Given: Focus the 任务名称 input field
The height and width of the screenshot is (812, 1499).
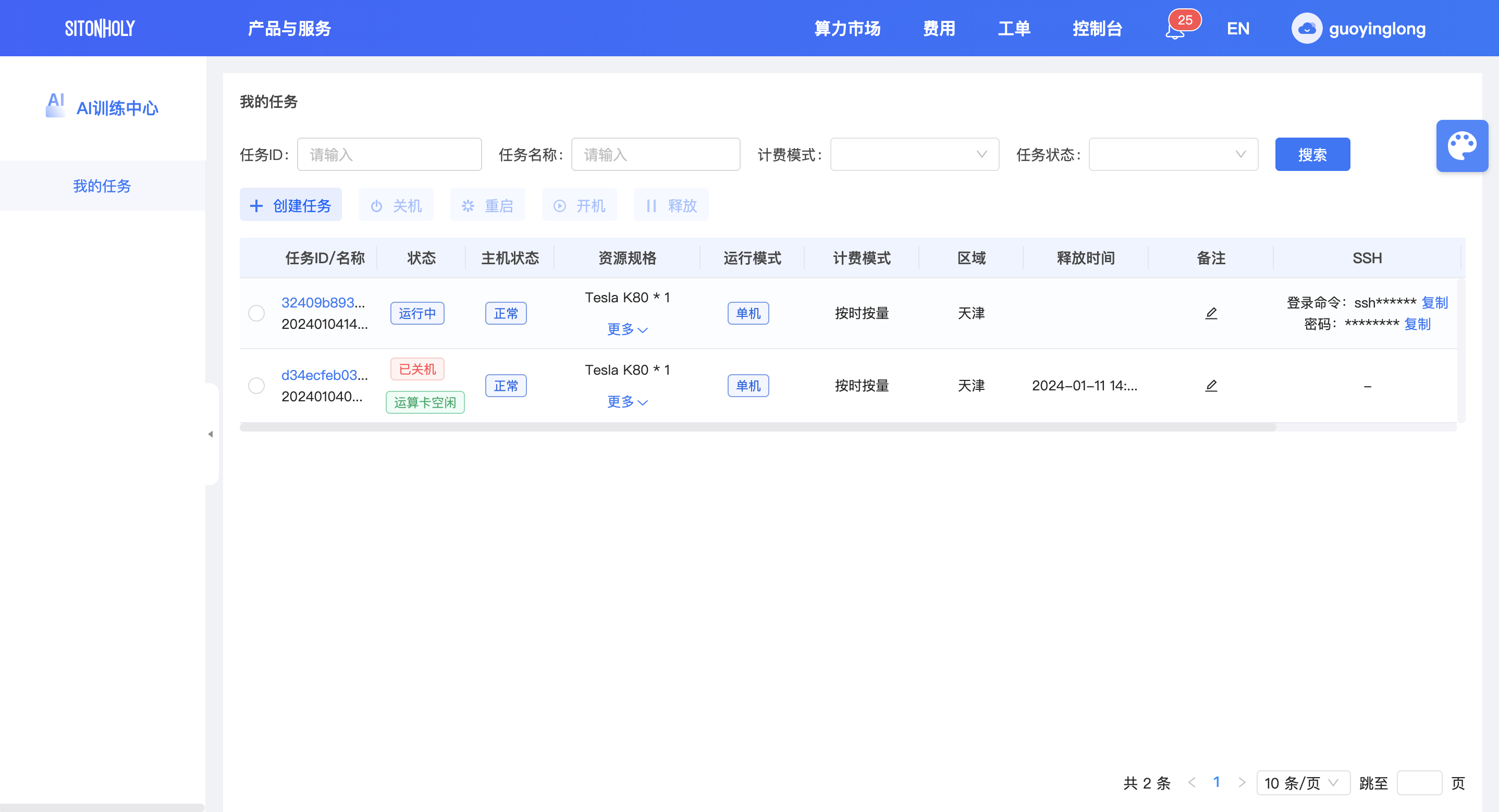Looking at the screenshot, I should 656,154.
